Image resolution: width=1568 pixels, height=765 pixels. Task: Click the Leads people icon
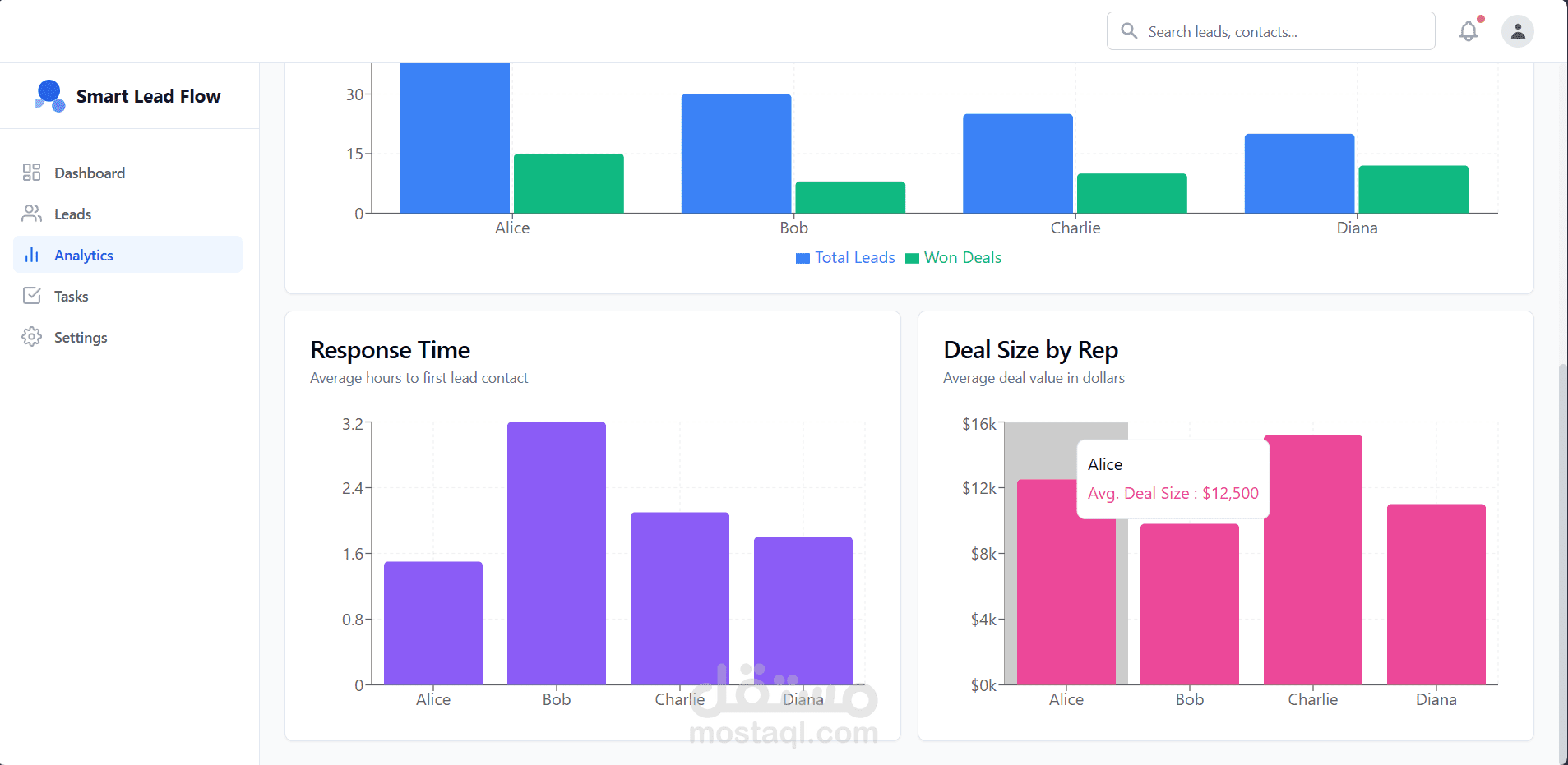pos(31,214)
